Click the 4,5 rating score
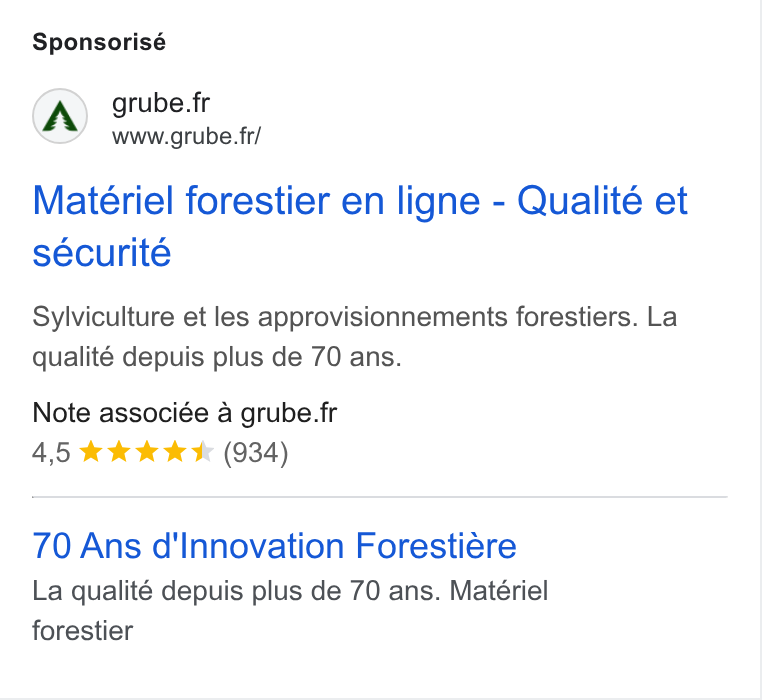The width and height of the screenshot is (762, 700). click(52, 453)
